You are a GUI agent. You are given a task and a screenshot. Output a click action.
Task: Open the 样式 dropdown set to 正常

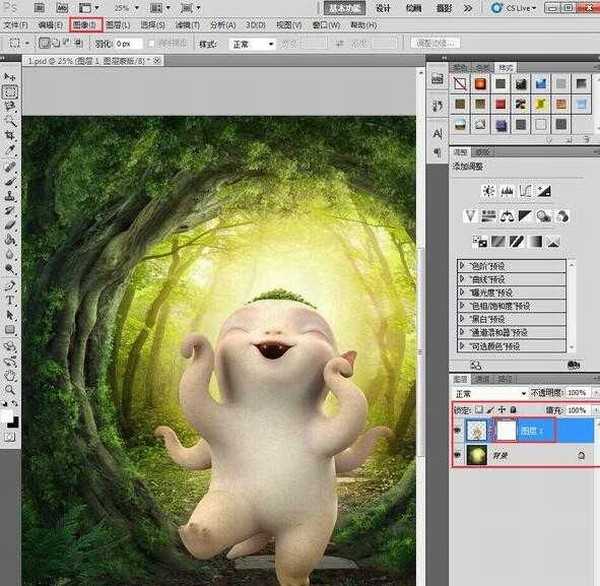point(252,44)
